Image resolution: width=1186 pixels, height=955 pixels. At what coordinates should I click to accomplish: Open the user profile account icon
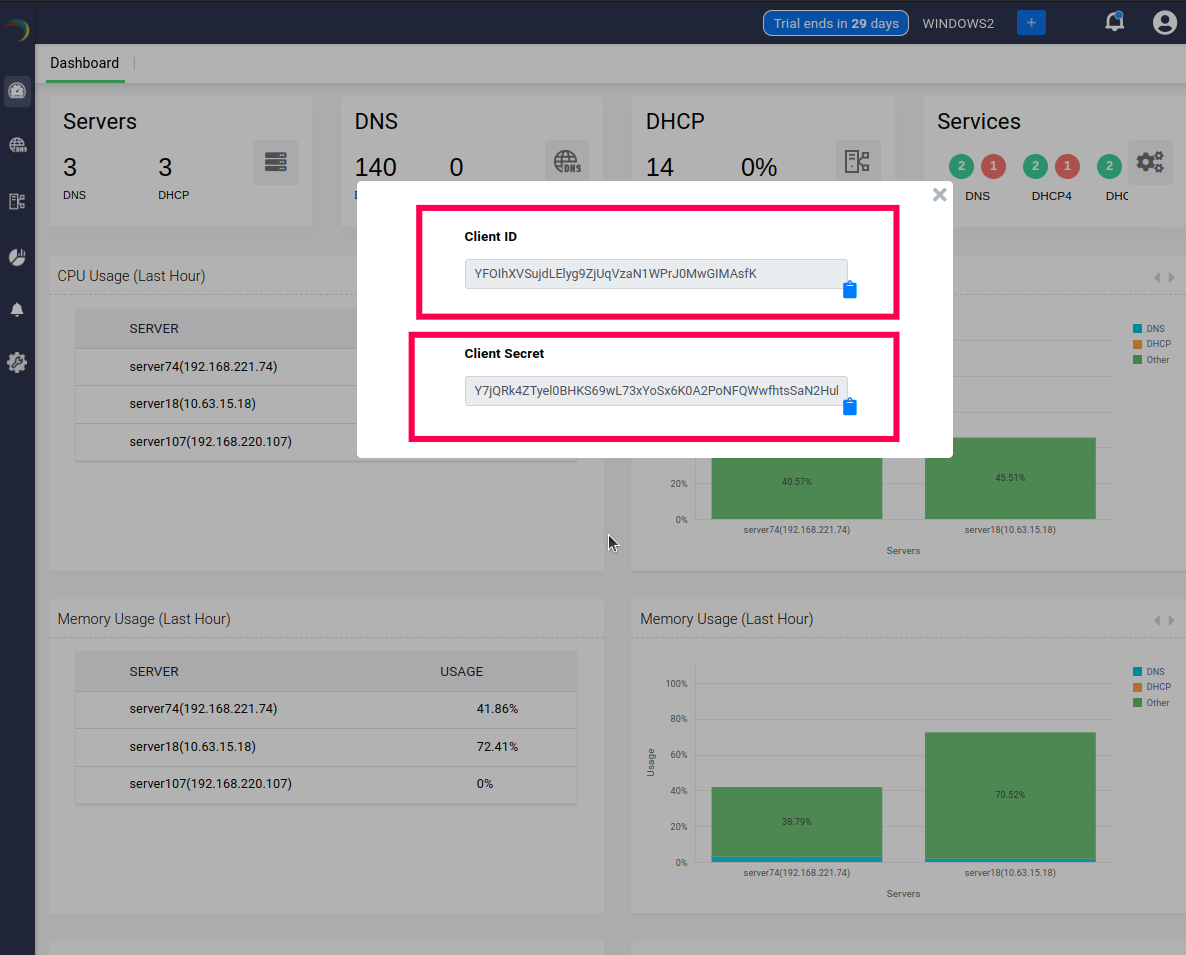1164,23
